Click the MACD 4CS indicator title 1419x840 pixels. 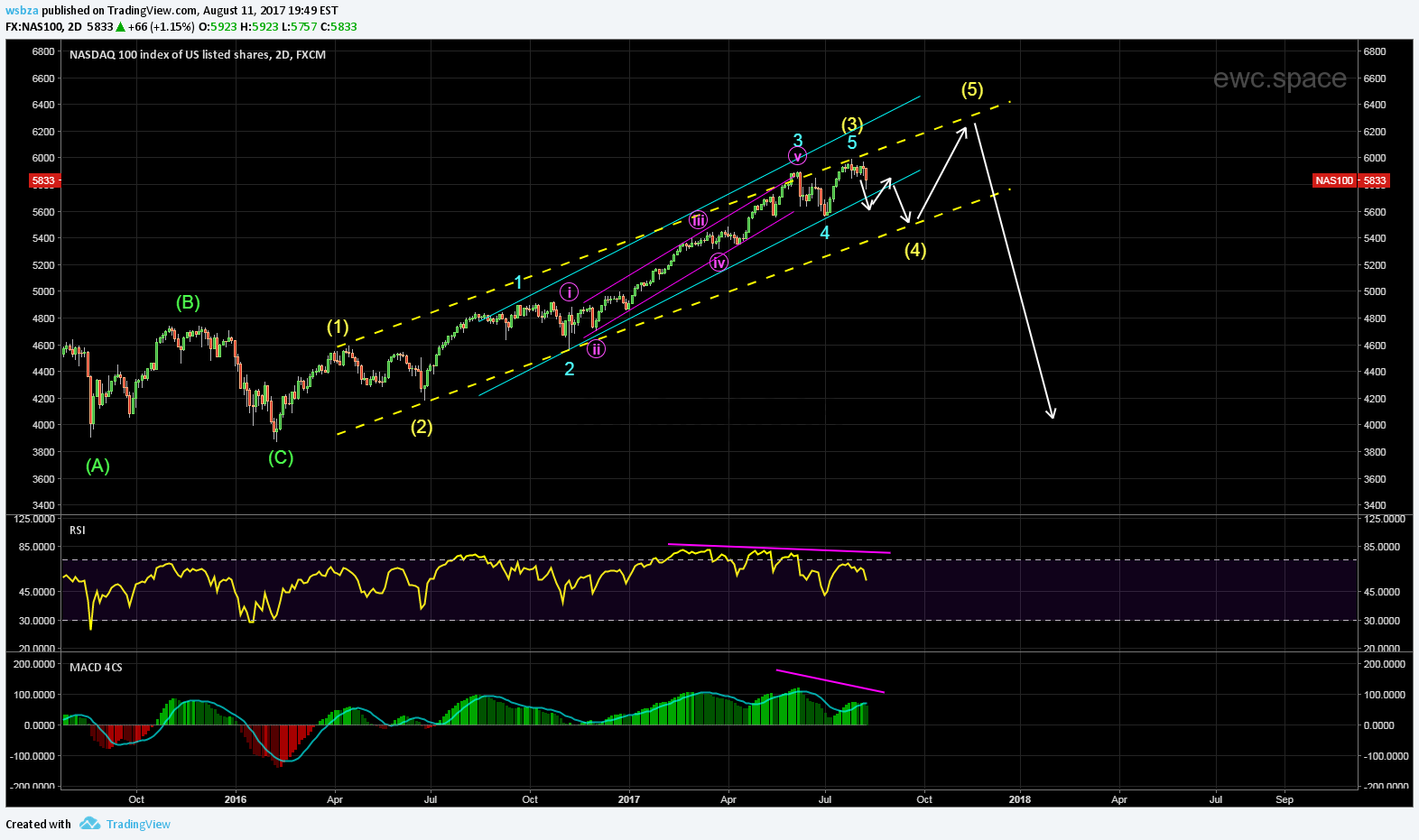(x=96, y=668)
